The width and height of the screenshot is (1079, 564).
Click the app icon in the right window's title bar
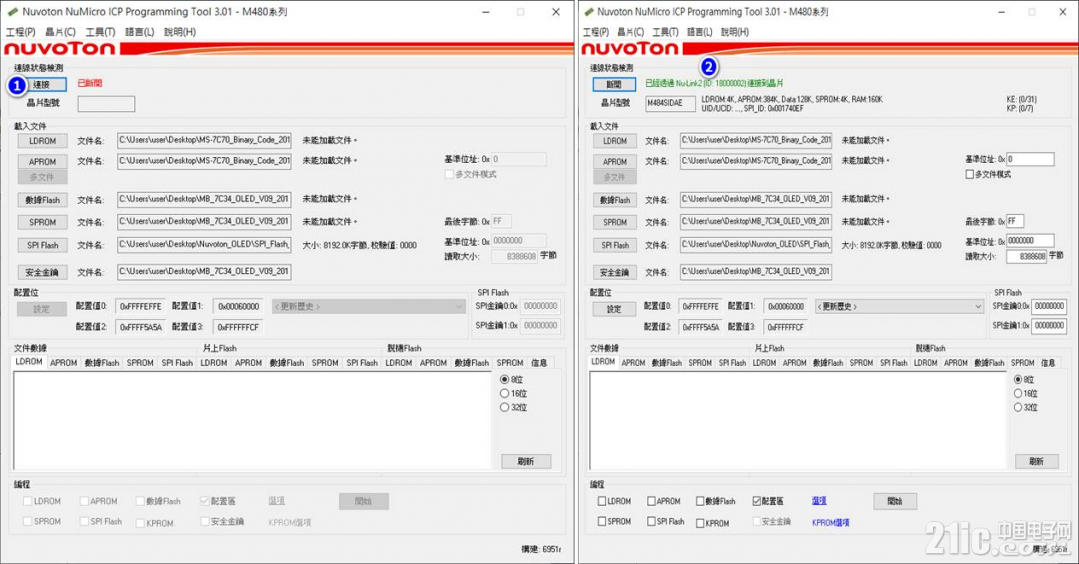click(588, 12)
